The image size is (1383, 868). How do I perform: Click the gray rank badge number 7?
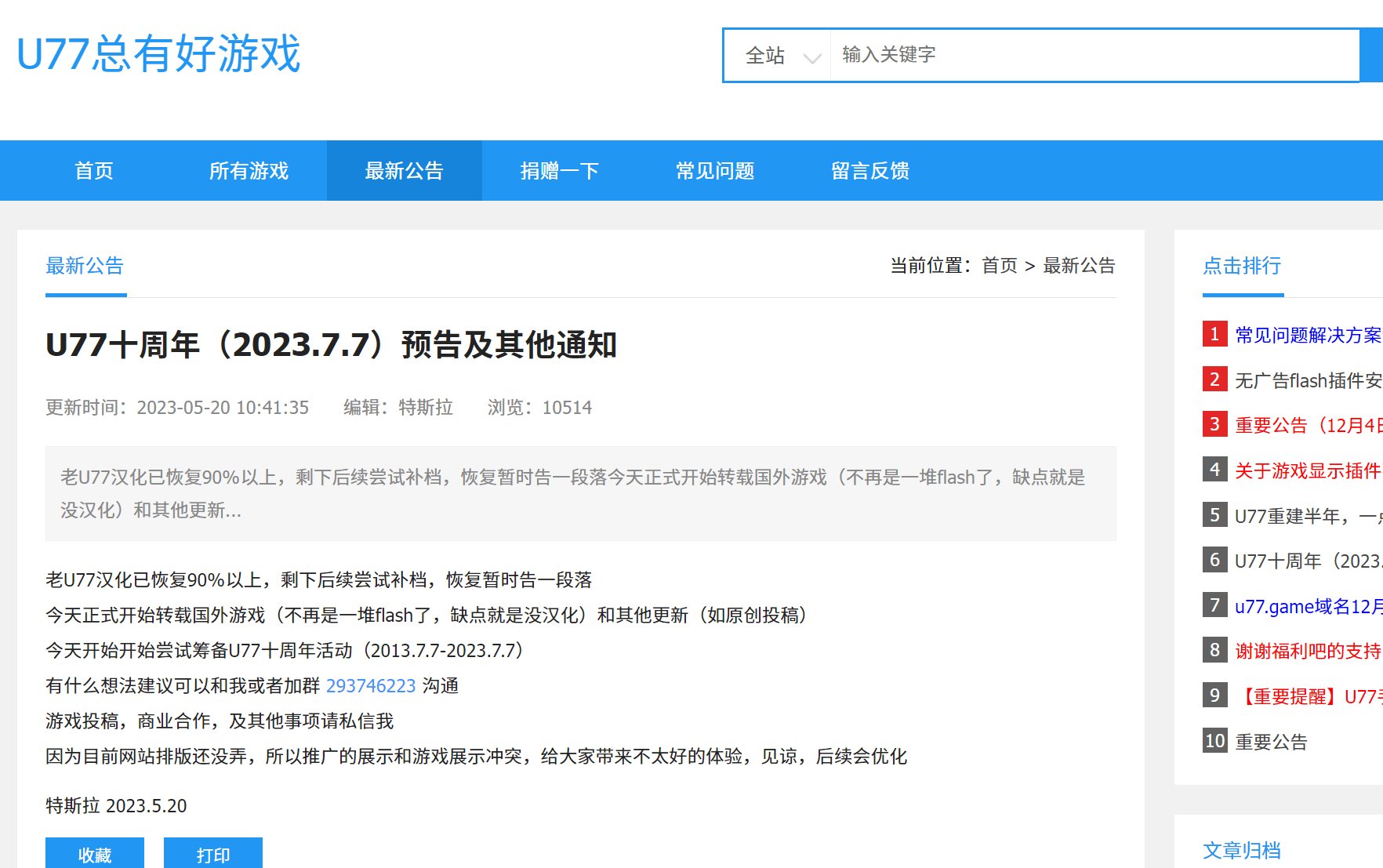1215,605
